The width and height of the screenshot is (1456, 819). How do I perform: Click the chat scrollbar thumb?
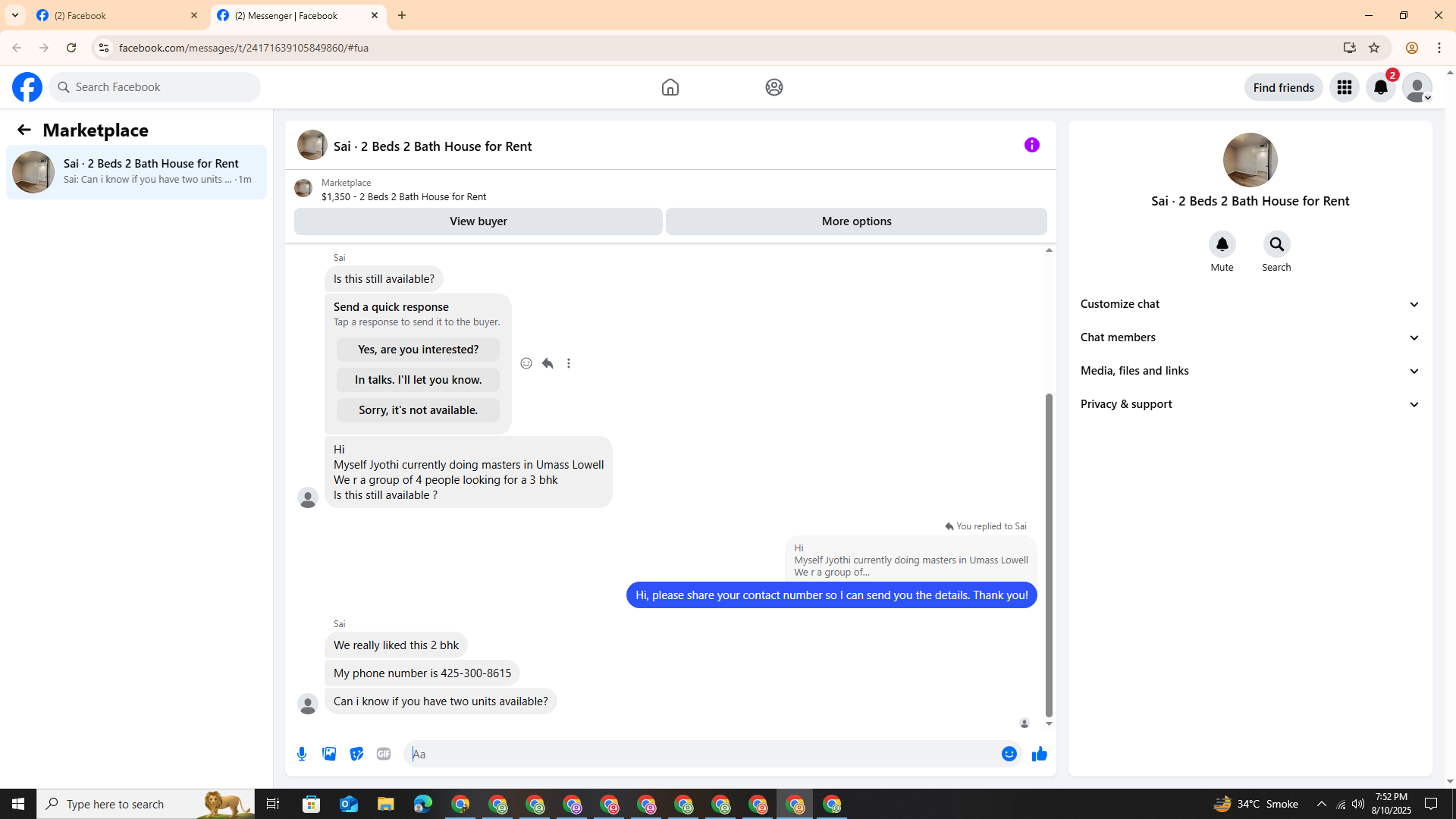pyautogui.click(x=1049, y=554)
